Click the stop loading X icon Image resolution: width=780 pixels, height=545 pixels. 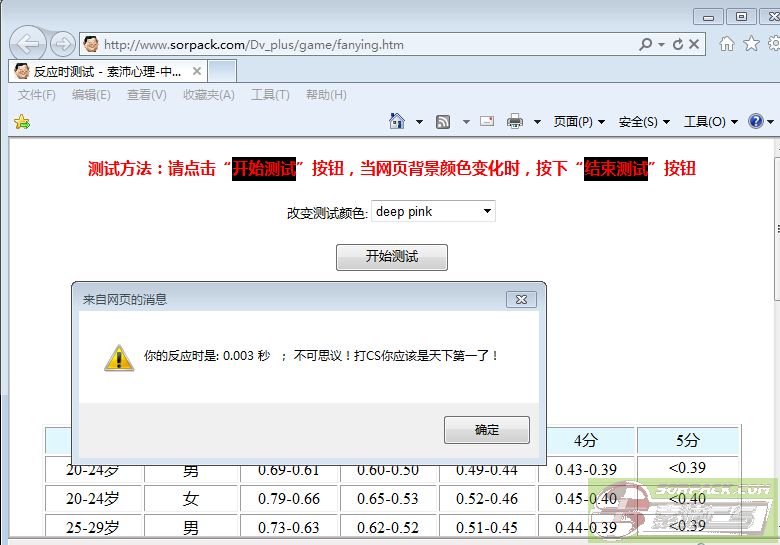(695, 44)
